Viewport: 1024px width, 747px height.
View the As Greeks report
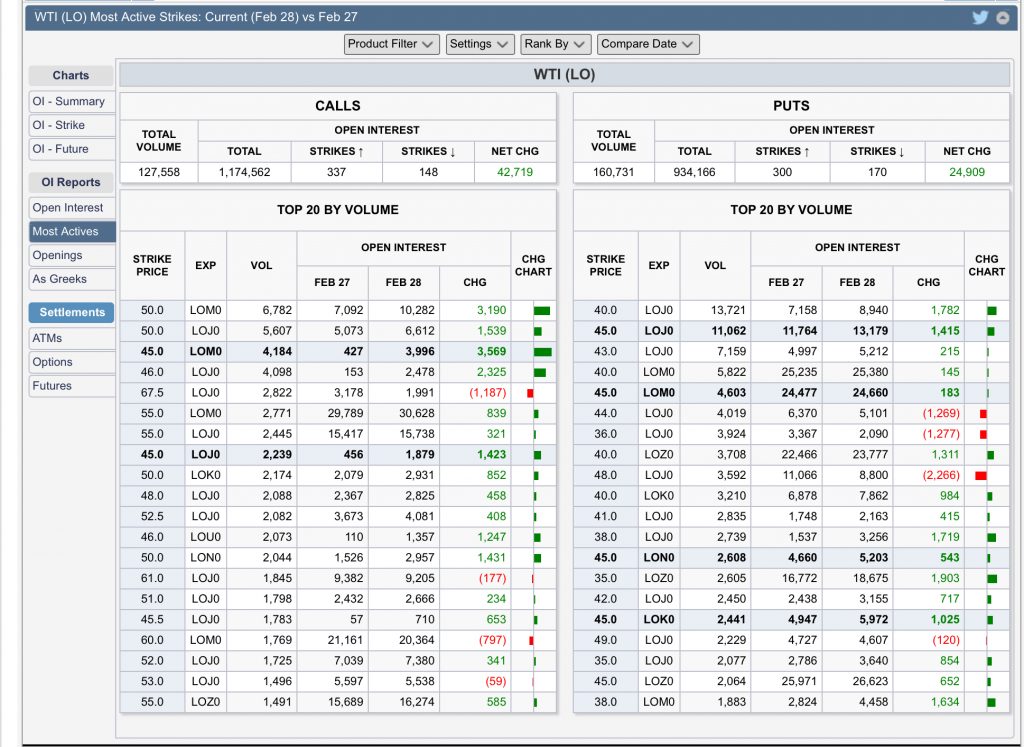tap(71, 280)
